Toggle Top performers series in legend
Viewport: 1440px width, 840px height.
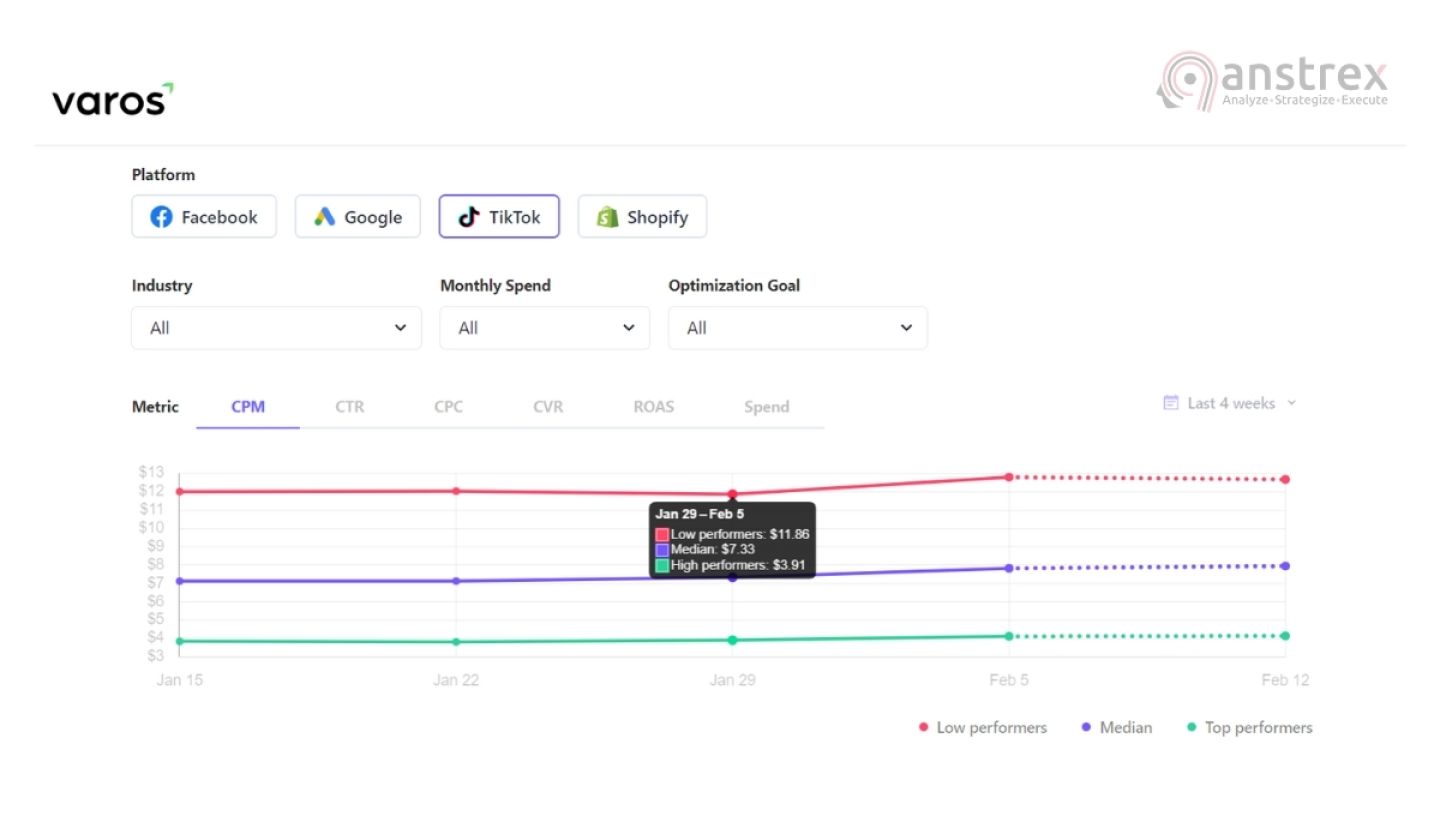1249,728
